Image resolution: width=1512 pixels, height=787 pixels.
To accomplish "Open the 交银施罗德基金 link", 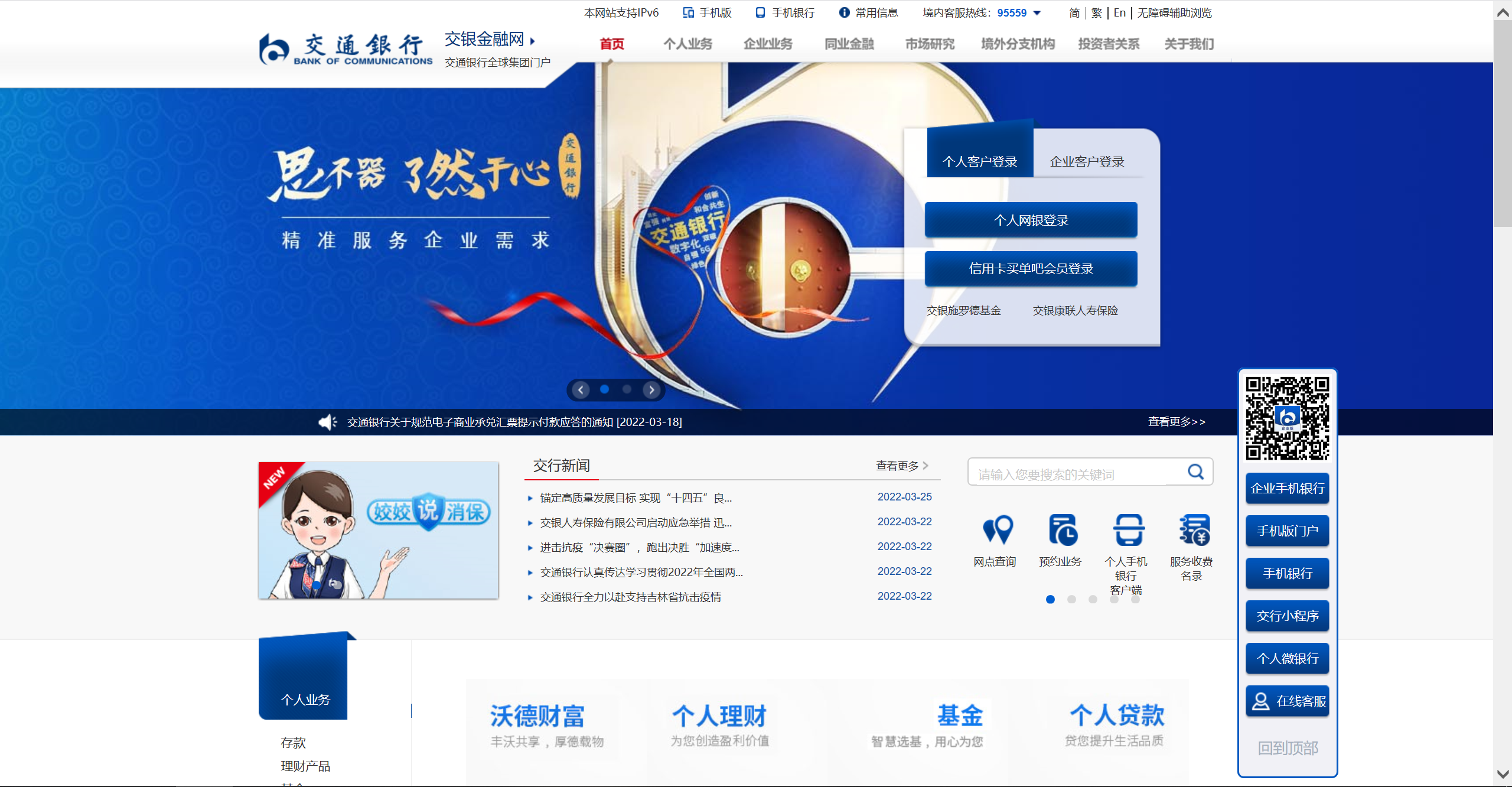I will pos(963,310).
